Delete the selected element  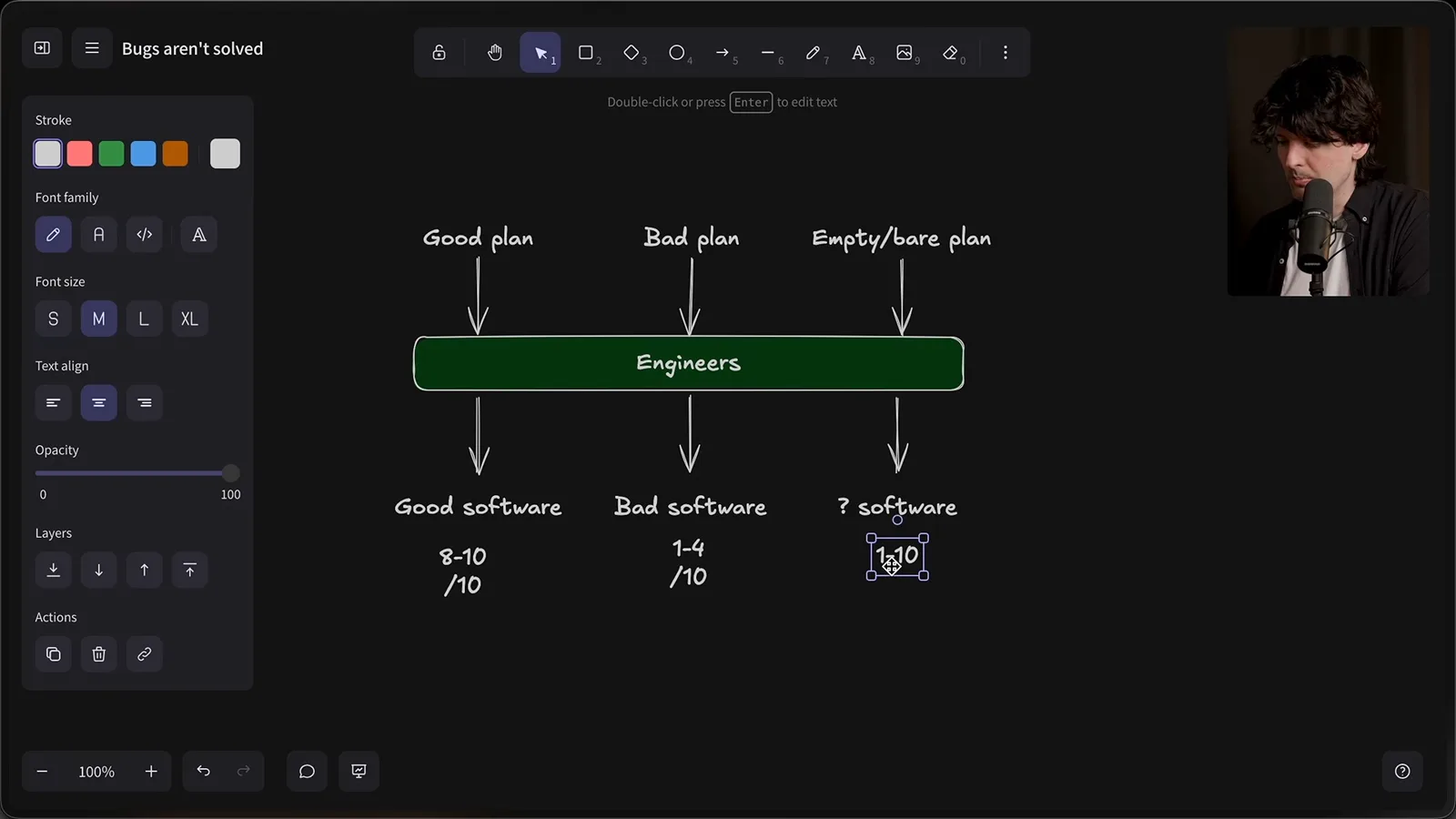99,654
